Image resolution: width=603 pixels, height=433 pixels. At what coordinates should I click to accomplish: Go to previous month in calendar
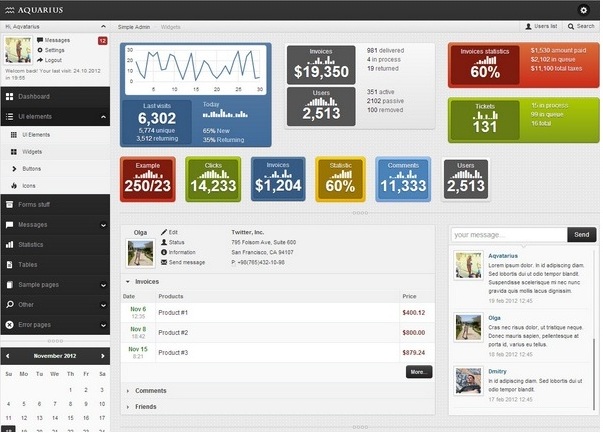tap(7, 356)
